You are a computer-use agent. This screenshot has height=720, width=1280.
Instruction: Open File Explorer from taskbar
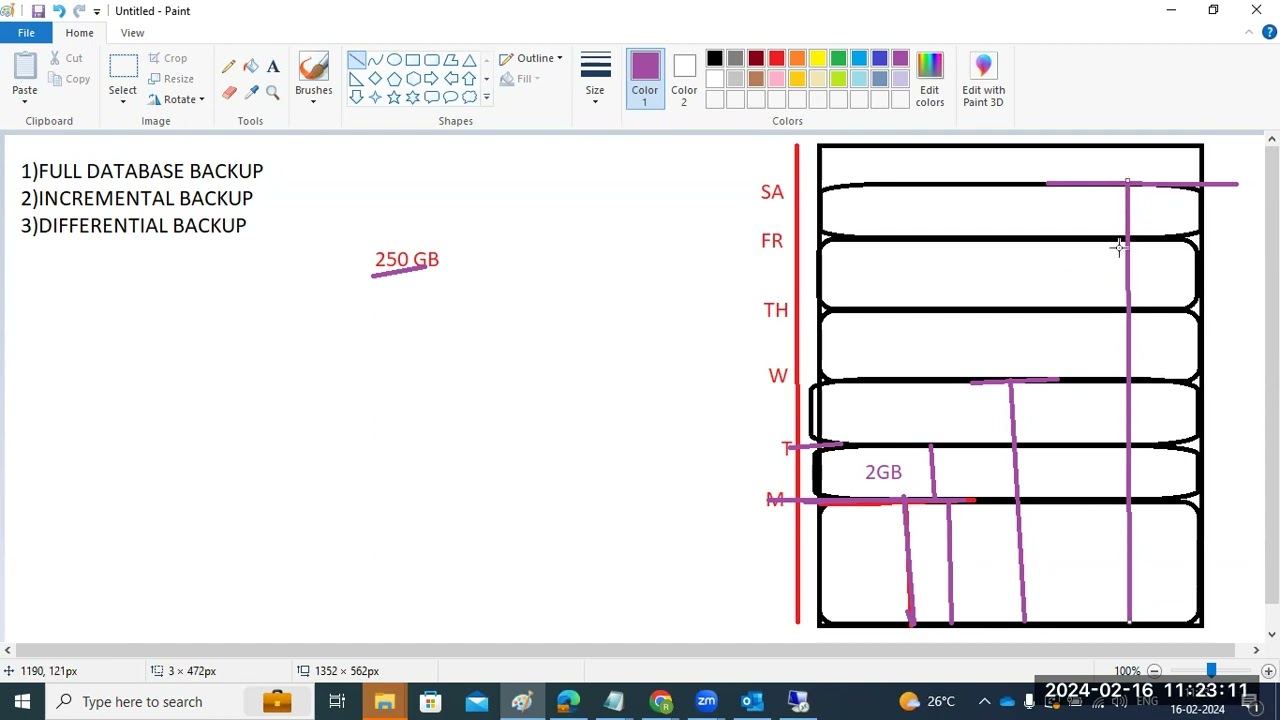384,701
